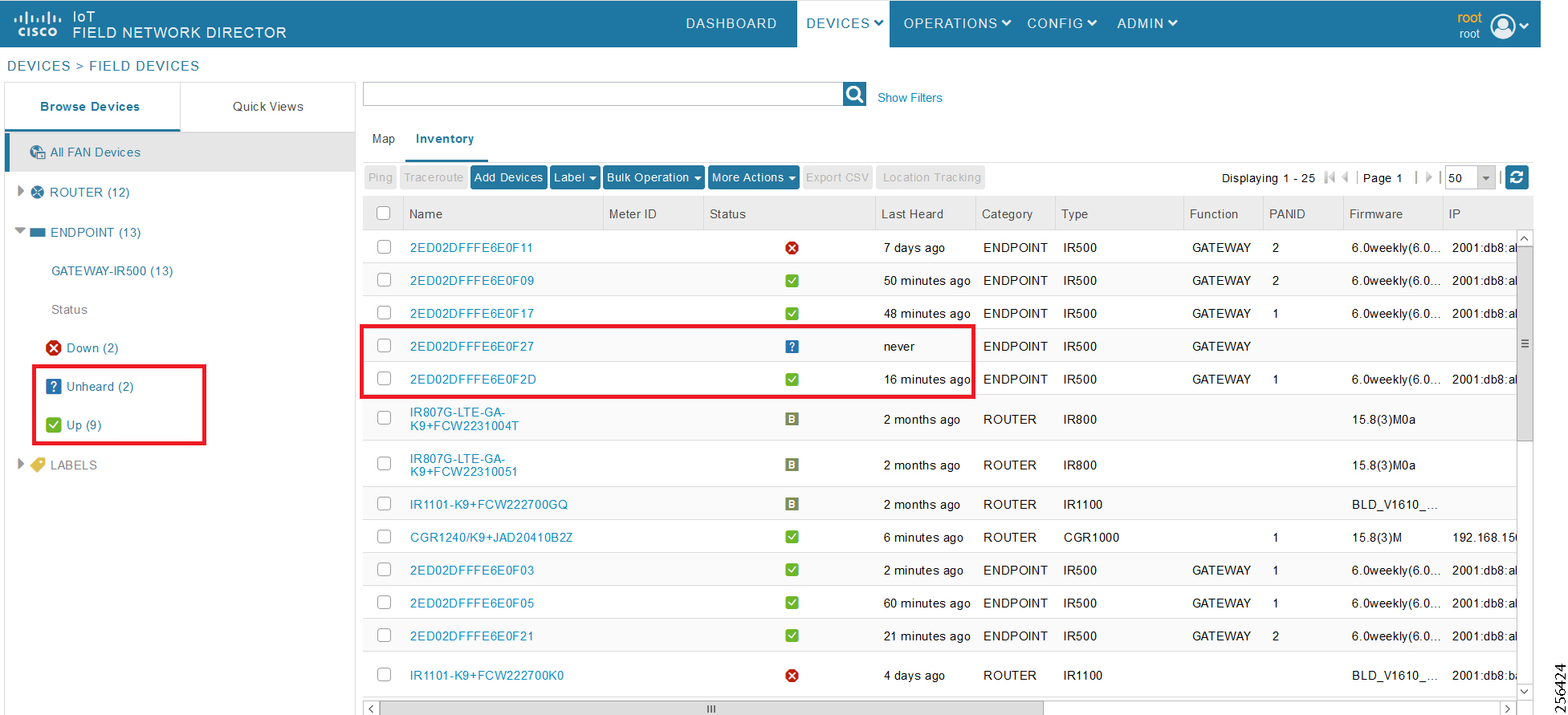Viewport: 1568px width, 715px height.
Task: Click the ROUTER group icon
Action: click(x=38, y=192)
